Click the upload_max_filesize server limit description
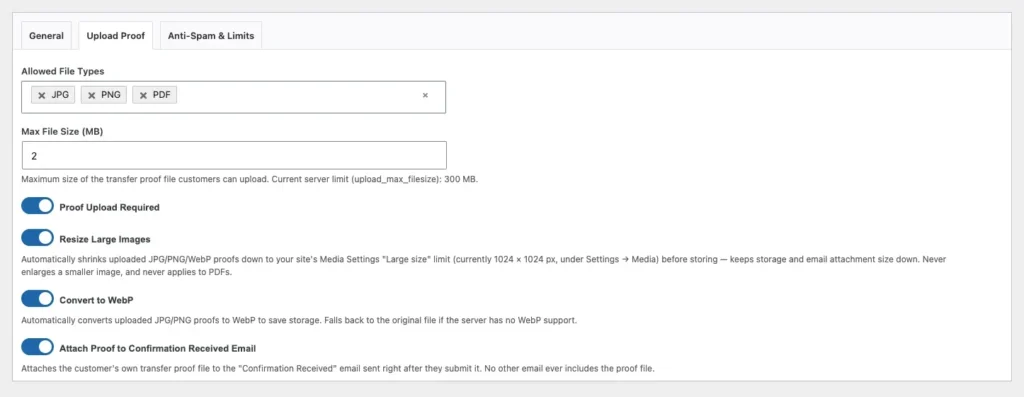1024x397 pixels. (250, 179)
